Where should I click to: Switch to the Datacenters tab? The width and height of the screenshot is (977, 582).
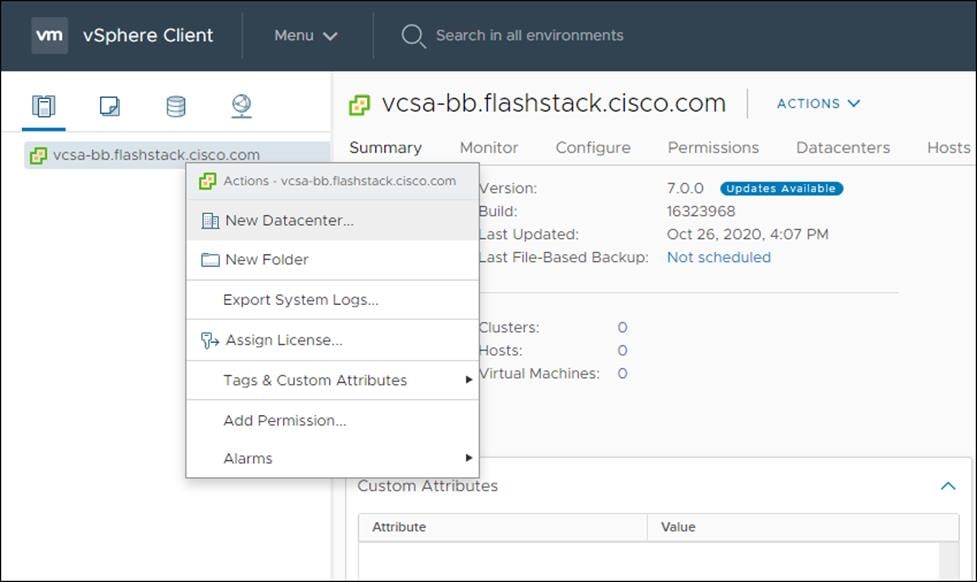pos(842,148)
